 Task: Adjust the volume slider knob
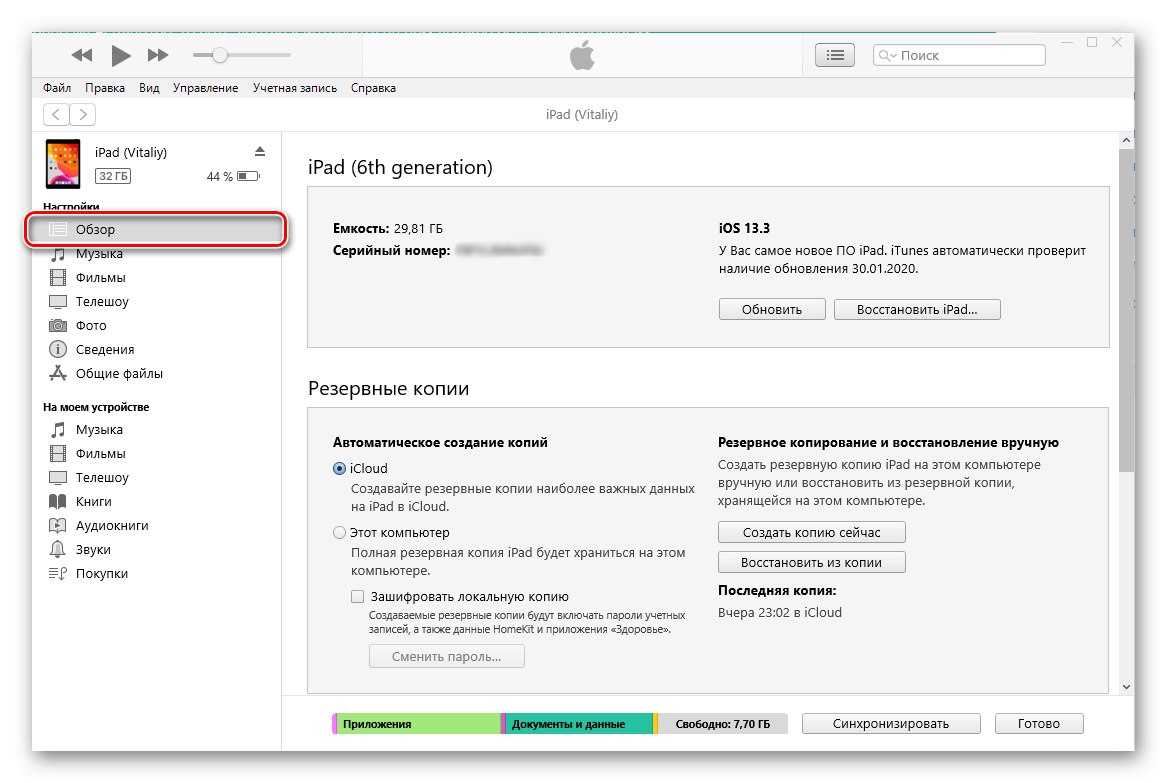point(220,55)
